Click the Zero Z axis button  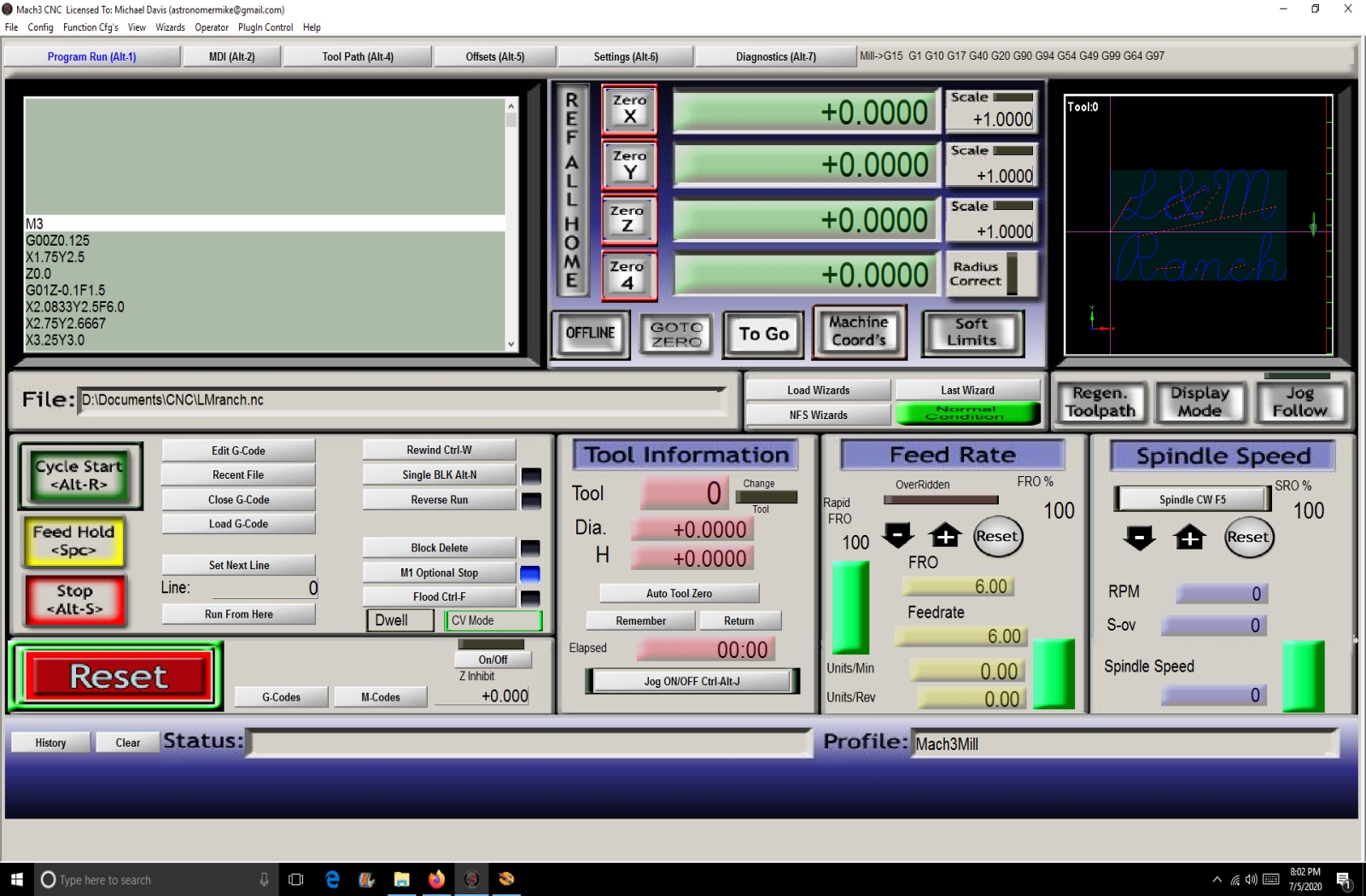pos(629,219)
